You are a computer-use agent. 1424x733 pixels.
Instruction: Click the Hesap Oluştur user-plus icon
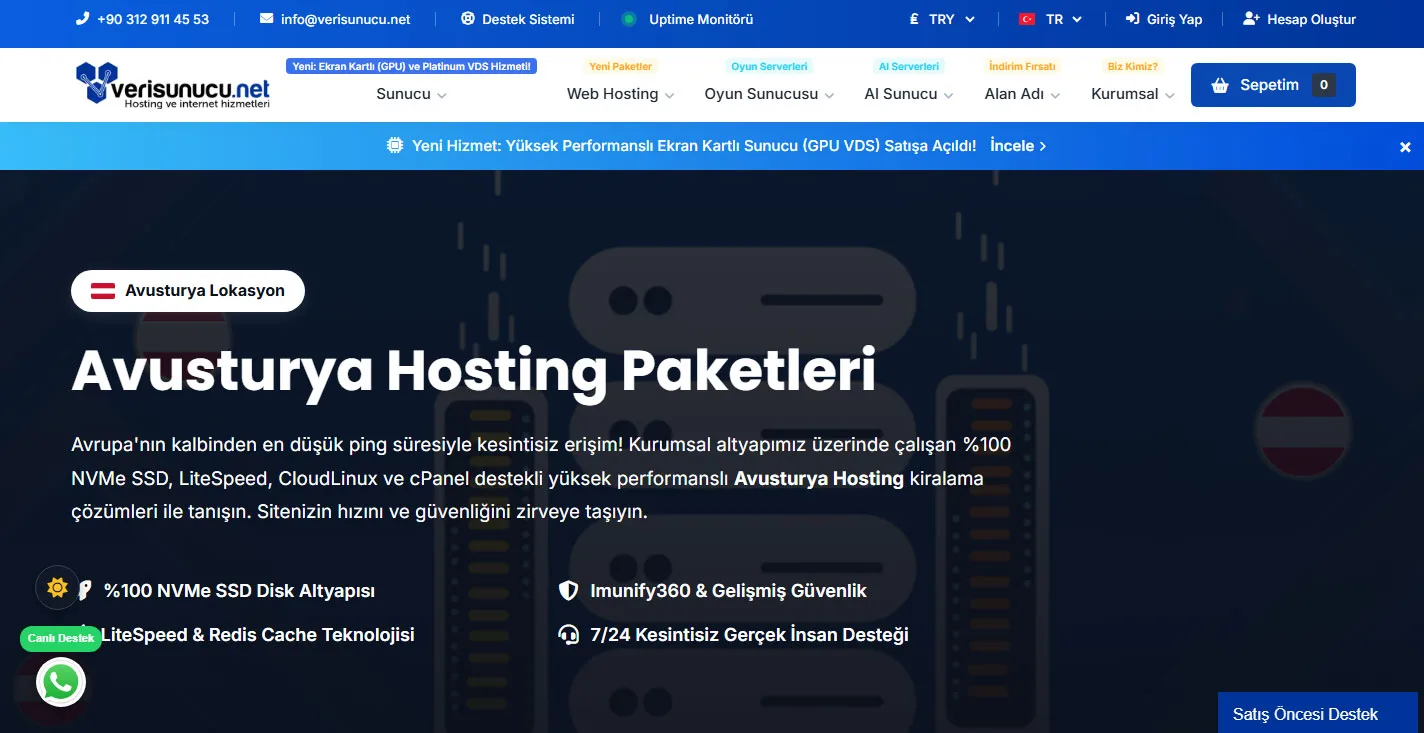point(1251,19)
